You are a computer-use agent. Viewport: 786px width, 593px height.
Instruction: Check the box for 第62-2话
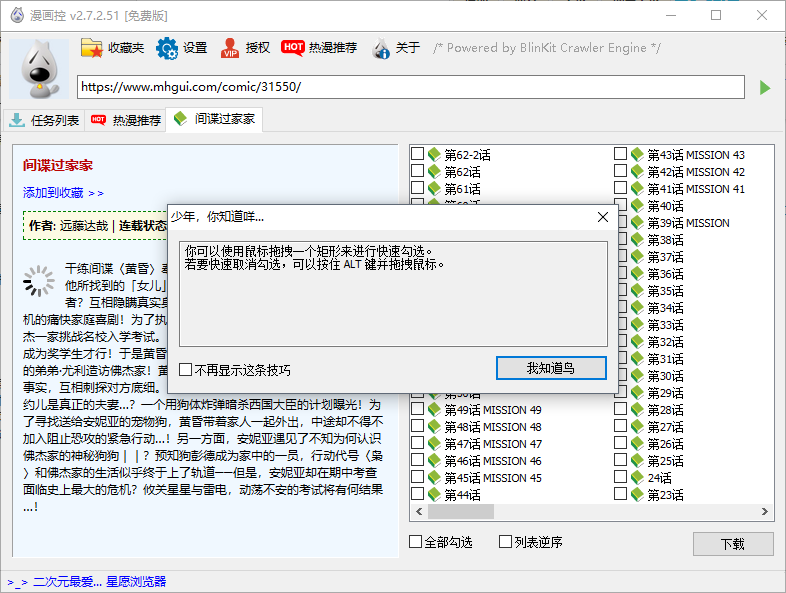pos(418,154)
